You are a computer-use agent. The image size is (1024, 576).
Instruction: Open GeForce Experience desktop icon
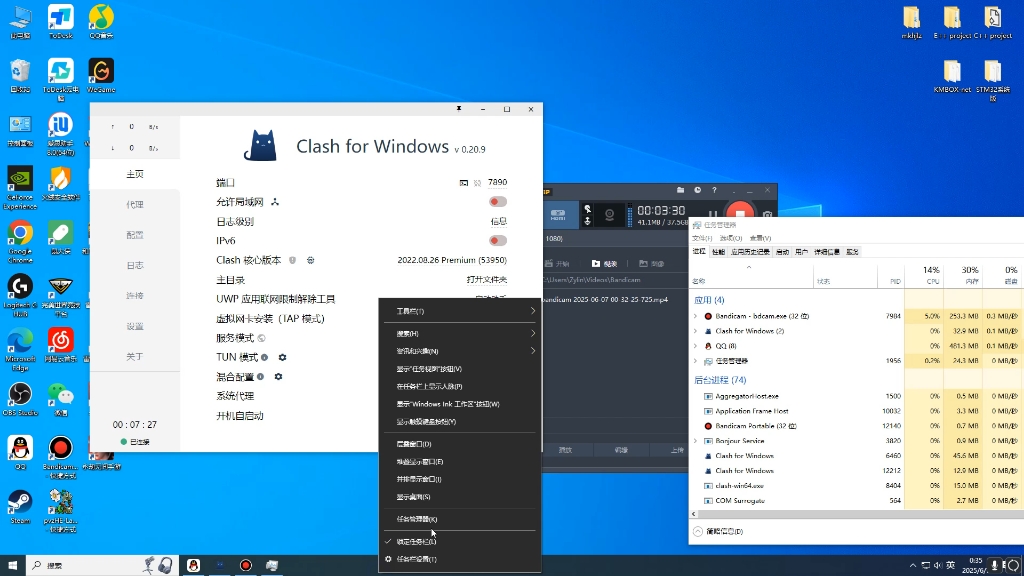[x=20, y=188]
